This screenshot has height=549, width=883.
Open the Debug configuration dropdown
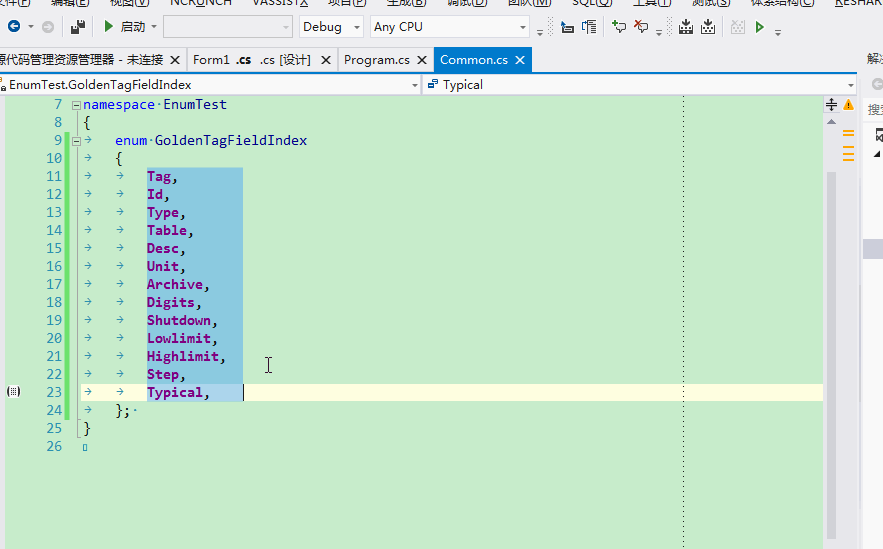(x=331, y=27)
